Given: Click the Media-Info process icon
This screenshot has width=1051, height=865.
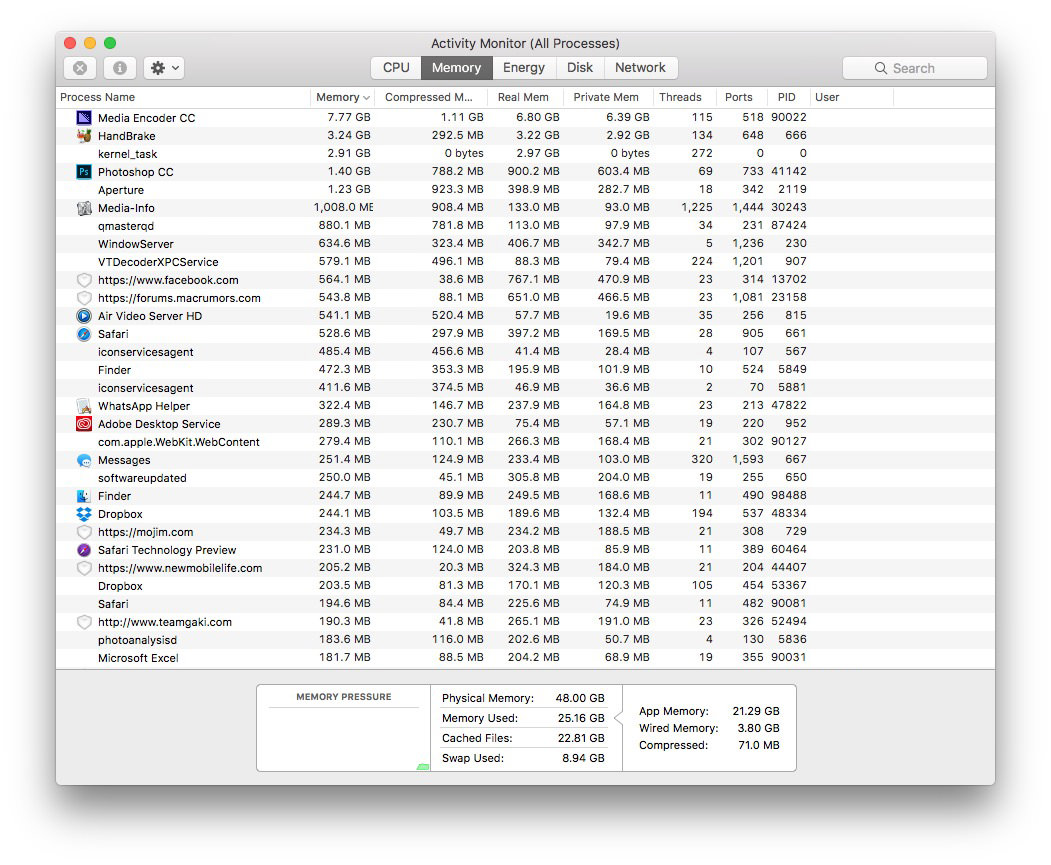Looking at the screenshot, I should pyautogui.click(x=84, y=208).
